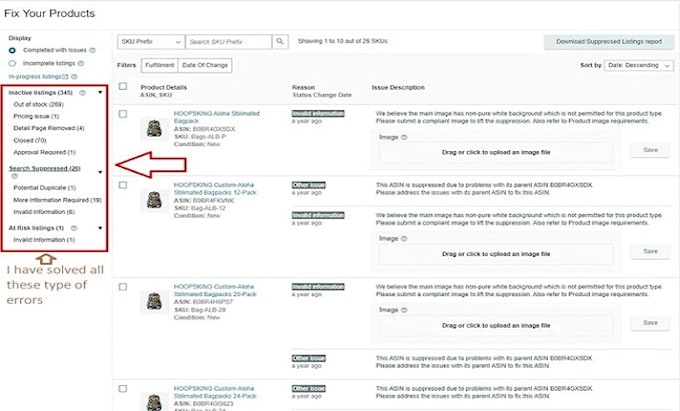680x411 pixels.
Task: Click product thumbnail for Bag-ALB-P
Action: [x=154, y=129]
